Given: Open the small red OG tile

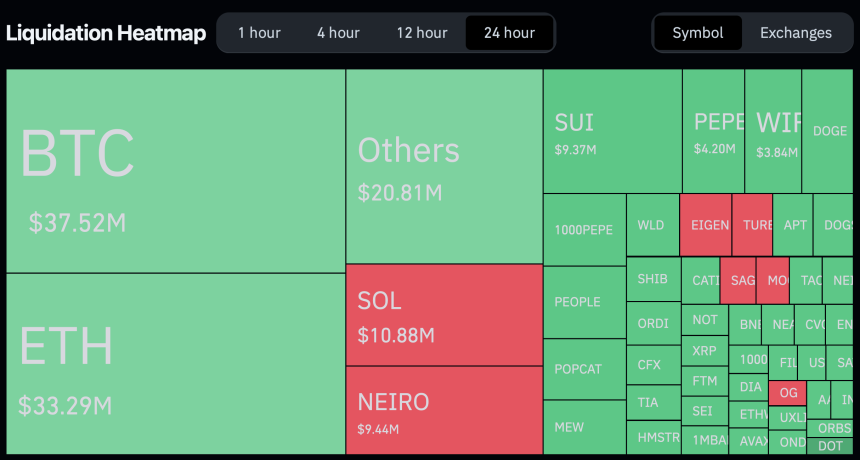Looking at the screenshot, I should point(787,393).
